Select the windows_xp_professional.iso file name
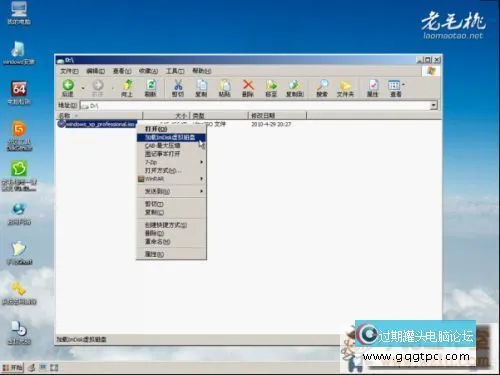500x375 pixels. tap(100, 124)
